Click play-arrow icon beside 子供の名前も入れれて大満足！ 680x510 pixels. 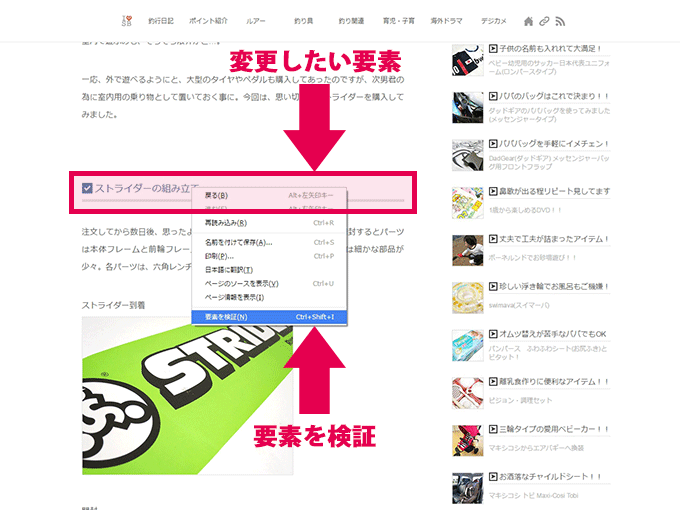493,49
